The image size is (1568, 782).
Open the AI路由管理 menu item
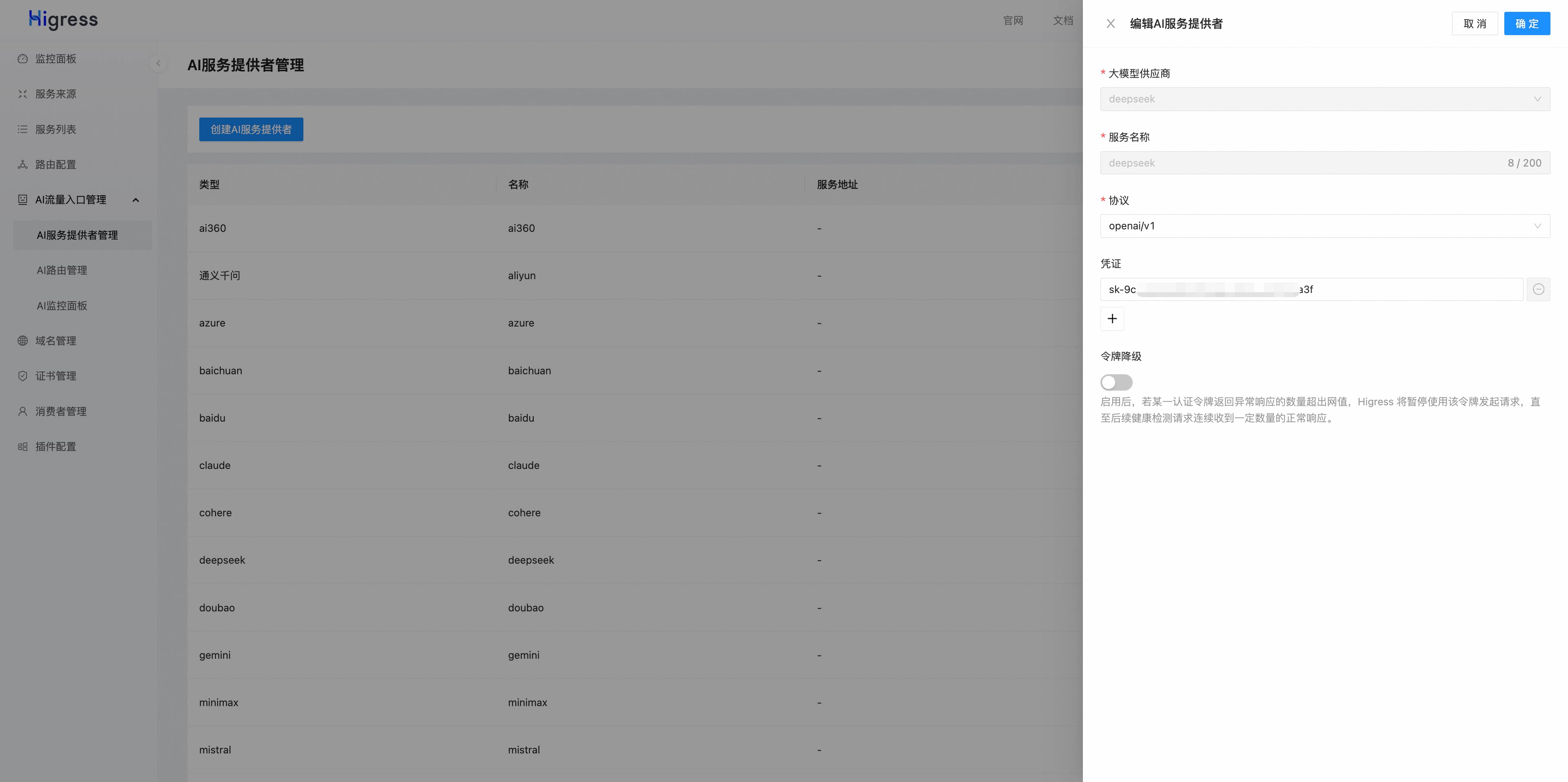click(62, 270)
